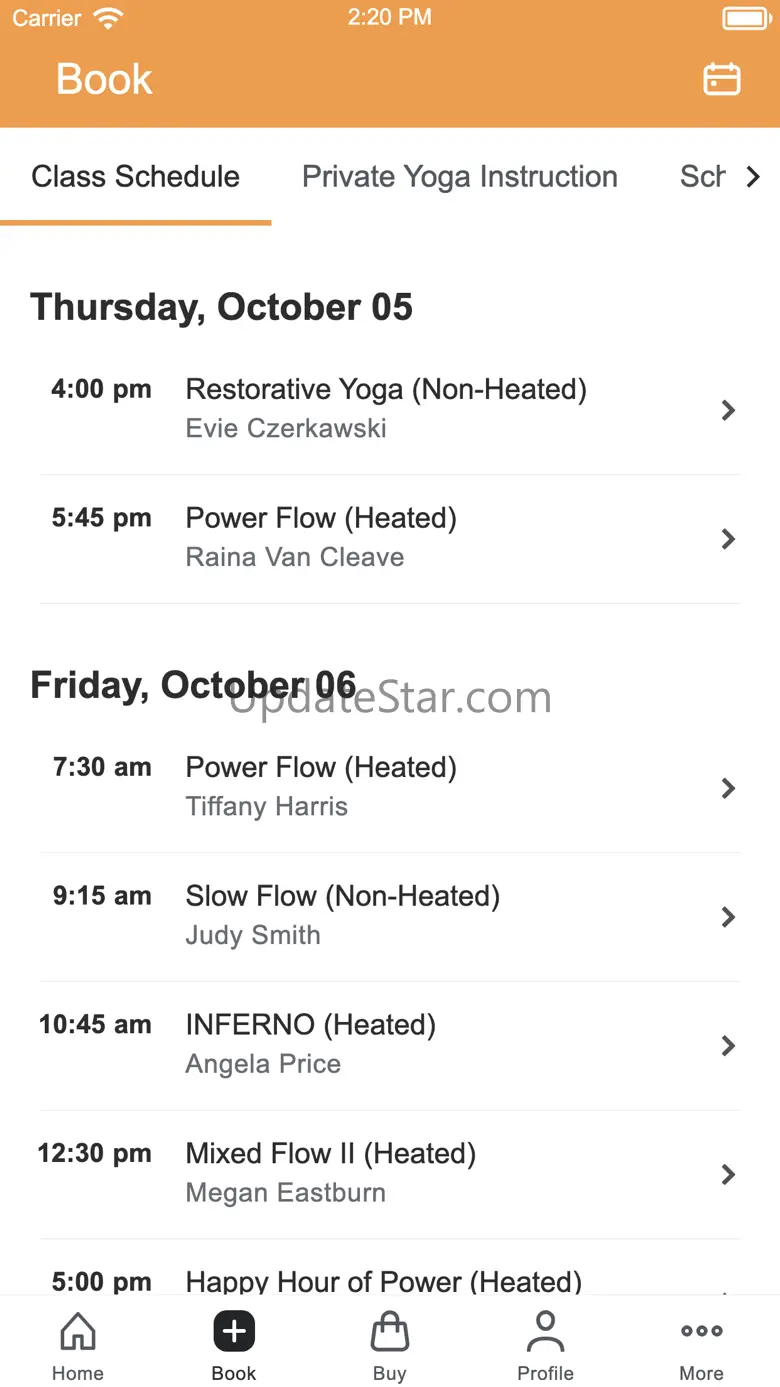Select Mixed Flow II (Heated) class
780x1387 pixels.
[330, 1154]
